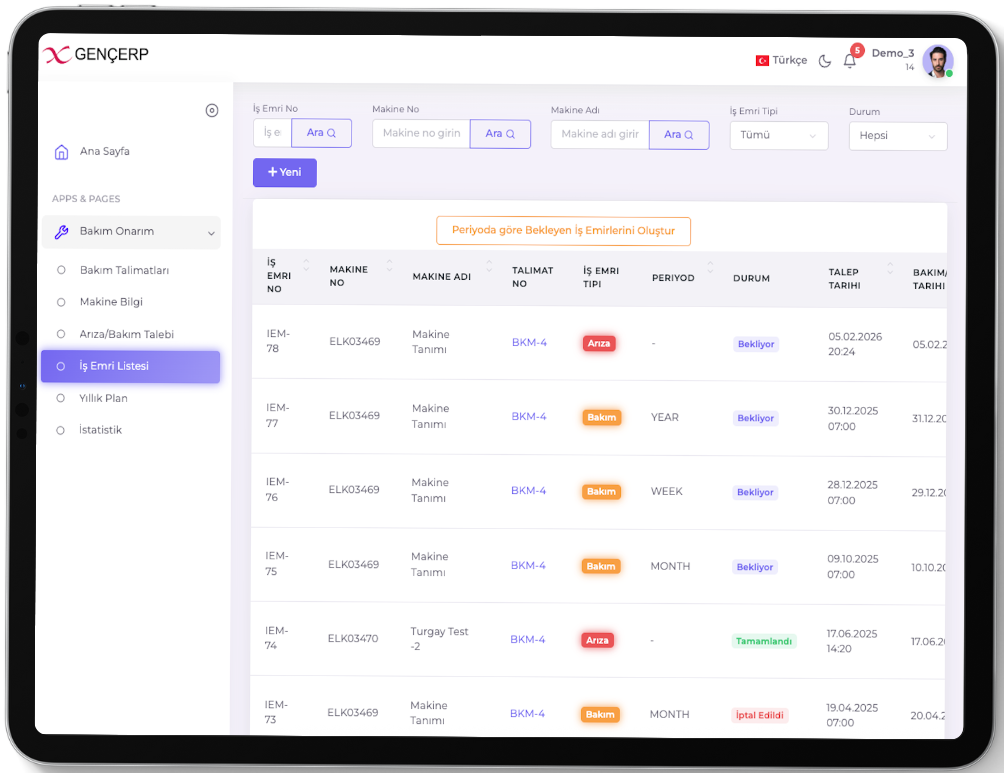This screenshot has width=1004, height=773.
Task: Click Ara button next to Makine No
Action: click(x=500, y=134)
